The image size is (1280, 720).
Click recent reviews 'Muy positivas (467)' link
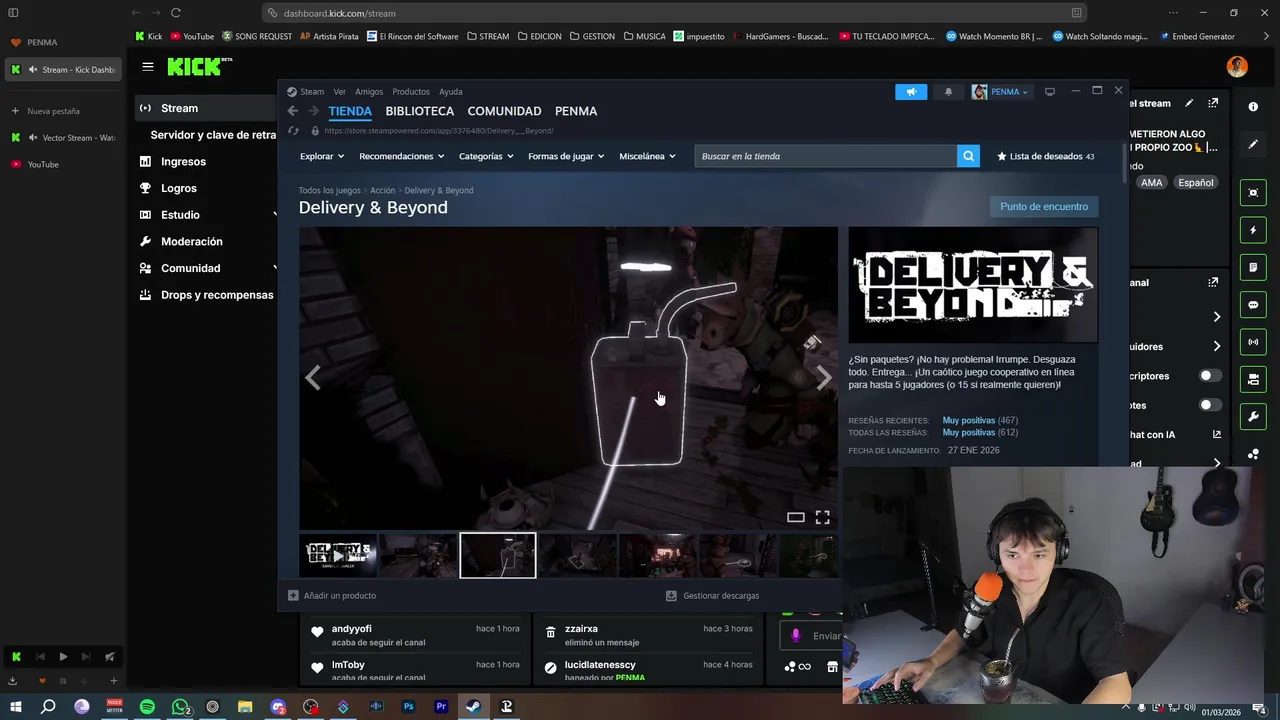coord(980,421)
